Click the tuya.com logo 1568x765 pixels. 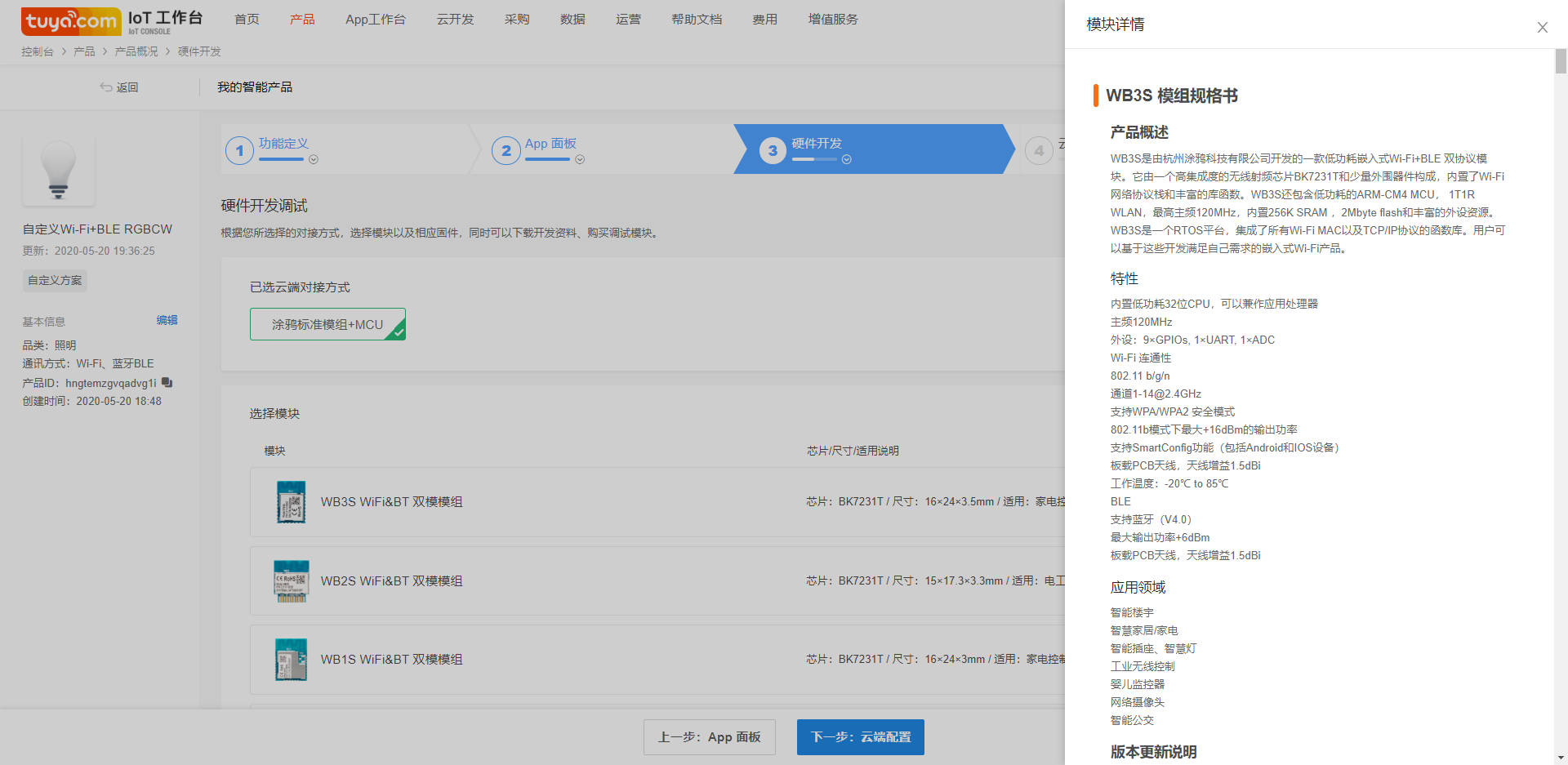point(71,21)
